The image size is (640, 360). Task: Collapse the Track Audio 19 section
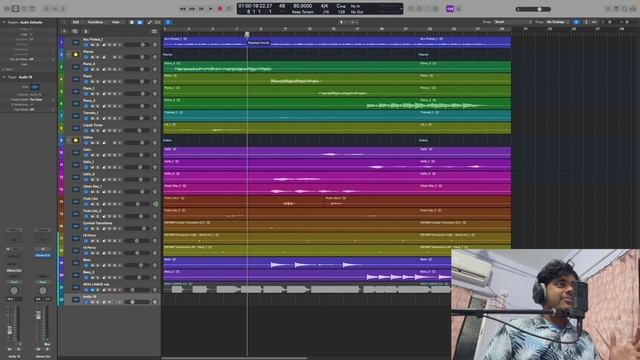point(4,77)
